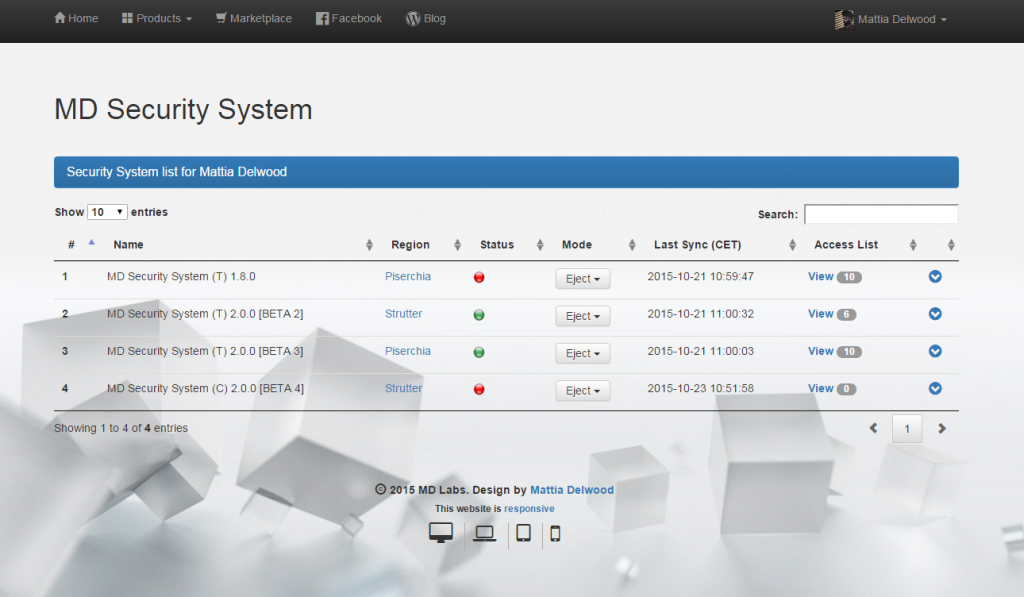This screenshot has height=597, width=1024.
Task: Select MD Security System (C) 2.0.0 [BETA 4] name
Action: click(205, 388)
